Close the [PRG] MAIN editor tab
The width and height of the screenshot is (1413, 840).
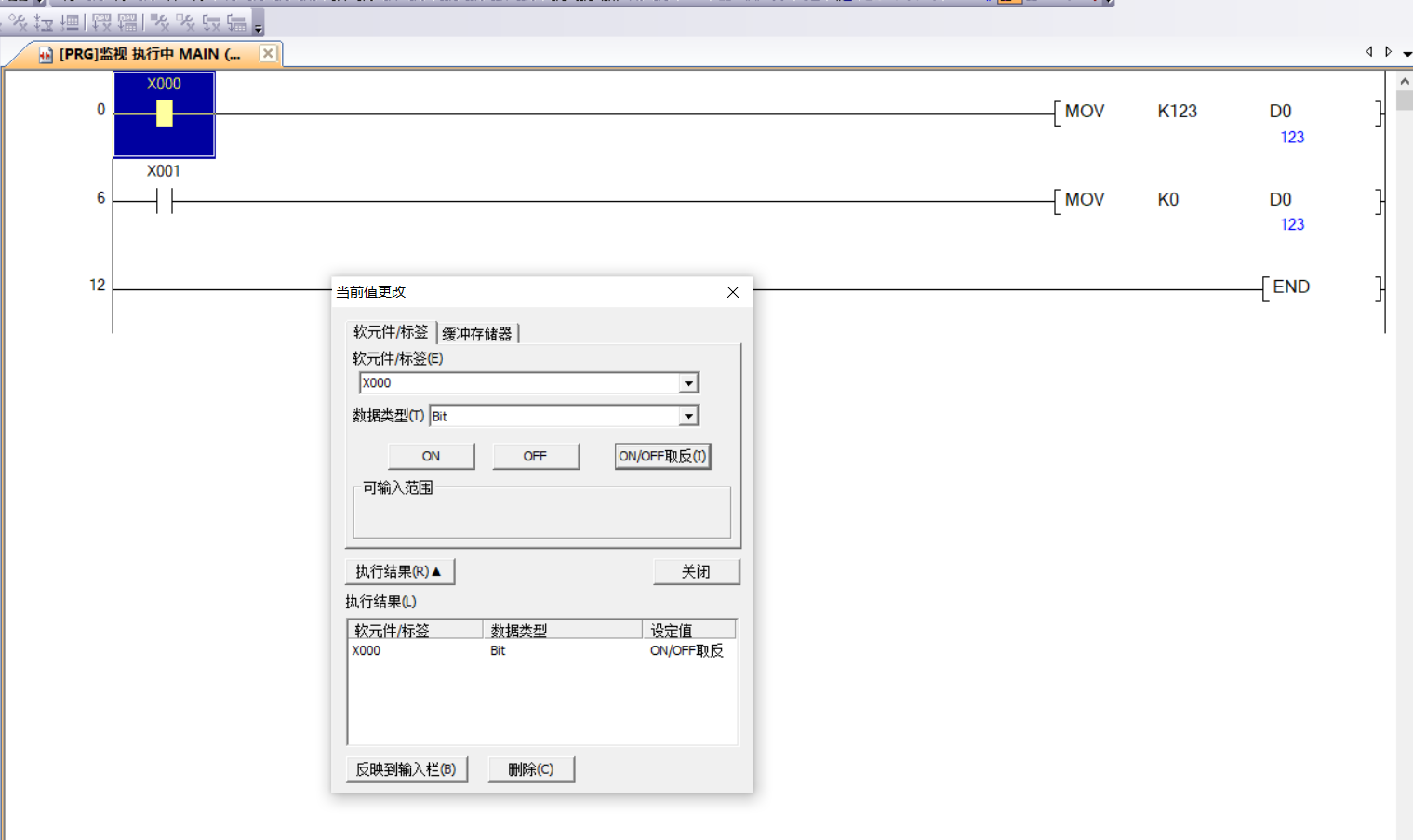[x=268, y=53]
